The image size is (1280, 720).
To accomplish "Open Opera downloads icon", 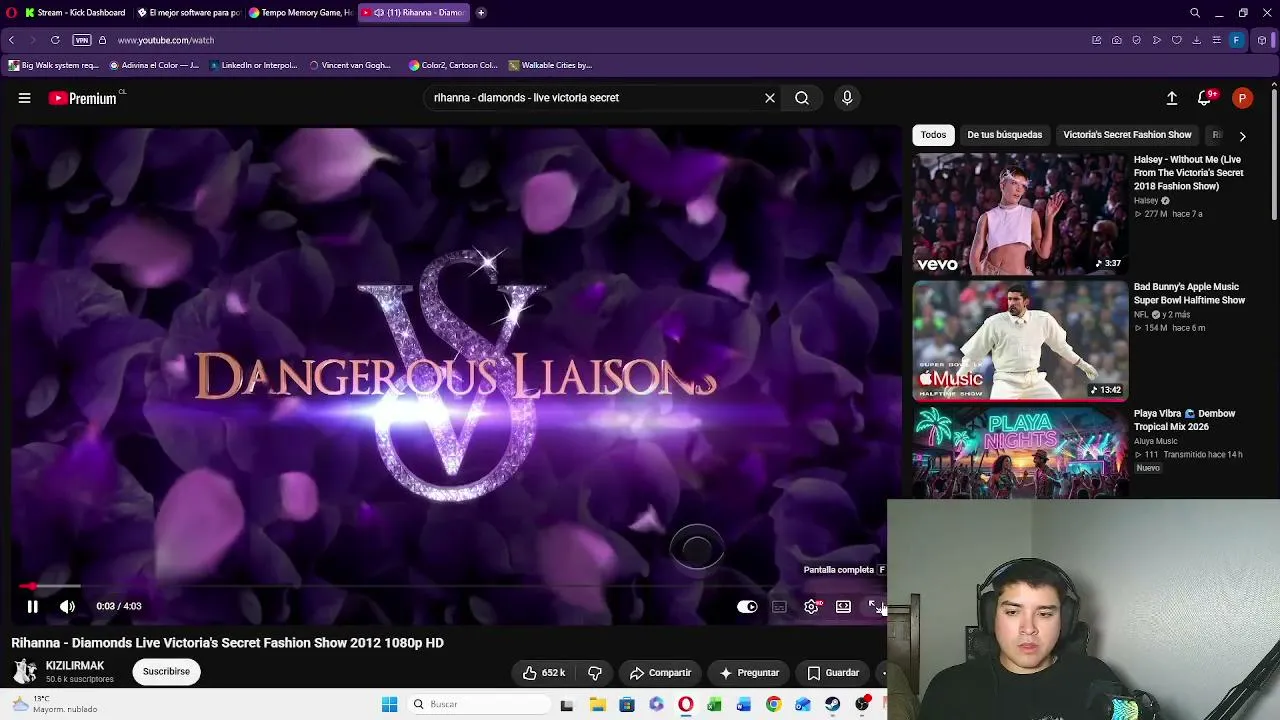I will point(1197,40).
